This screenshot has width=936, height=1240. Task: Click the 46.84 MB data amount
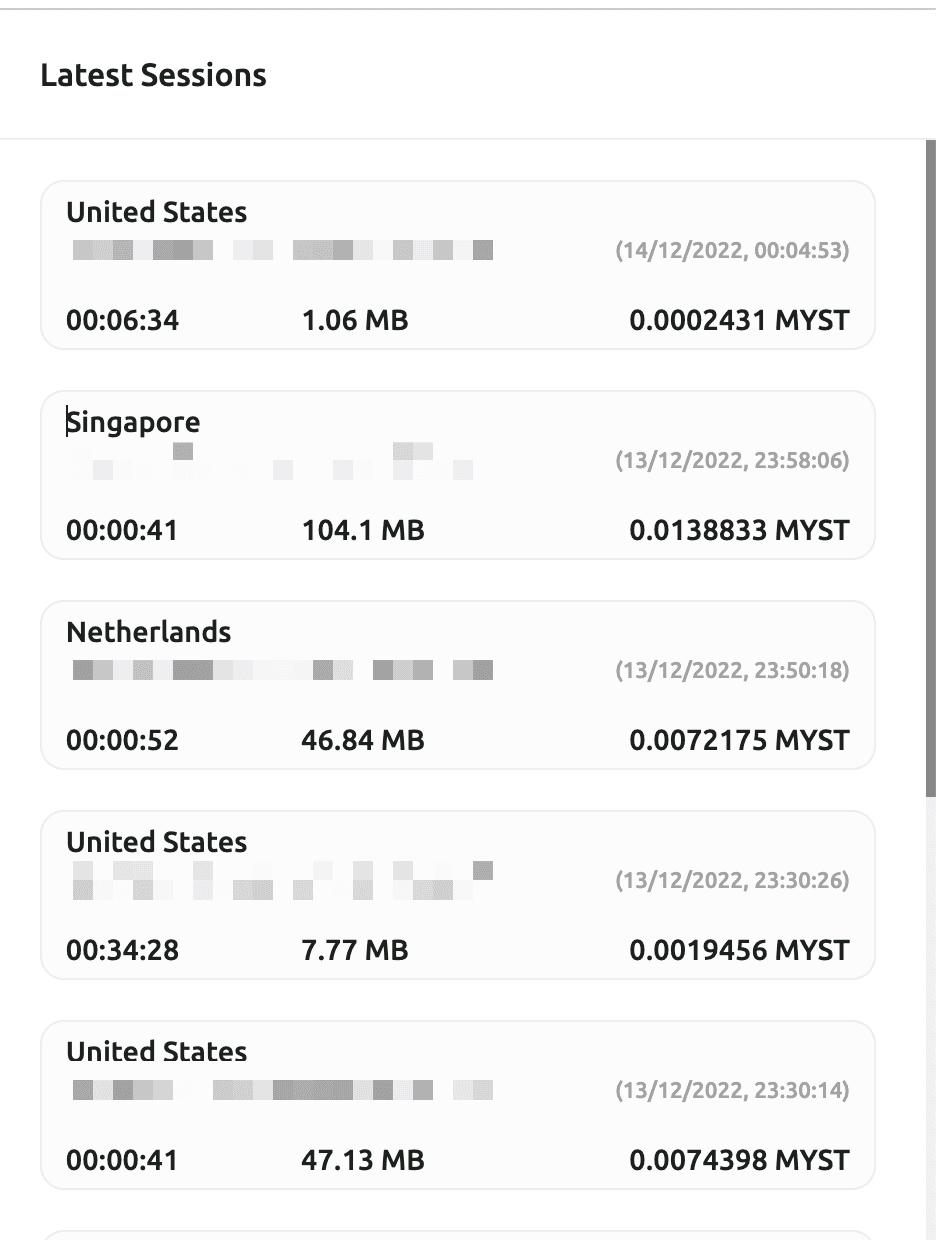pyautogui.click(x=362, y=740)
